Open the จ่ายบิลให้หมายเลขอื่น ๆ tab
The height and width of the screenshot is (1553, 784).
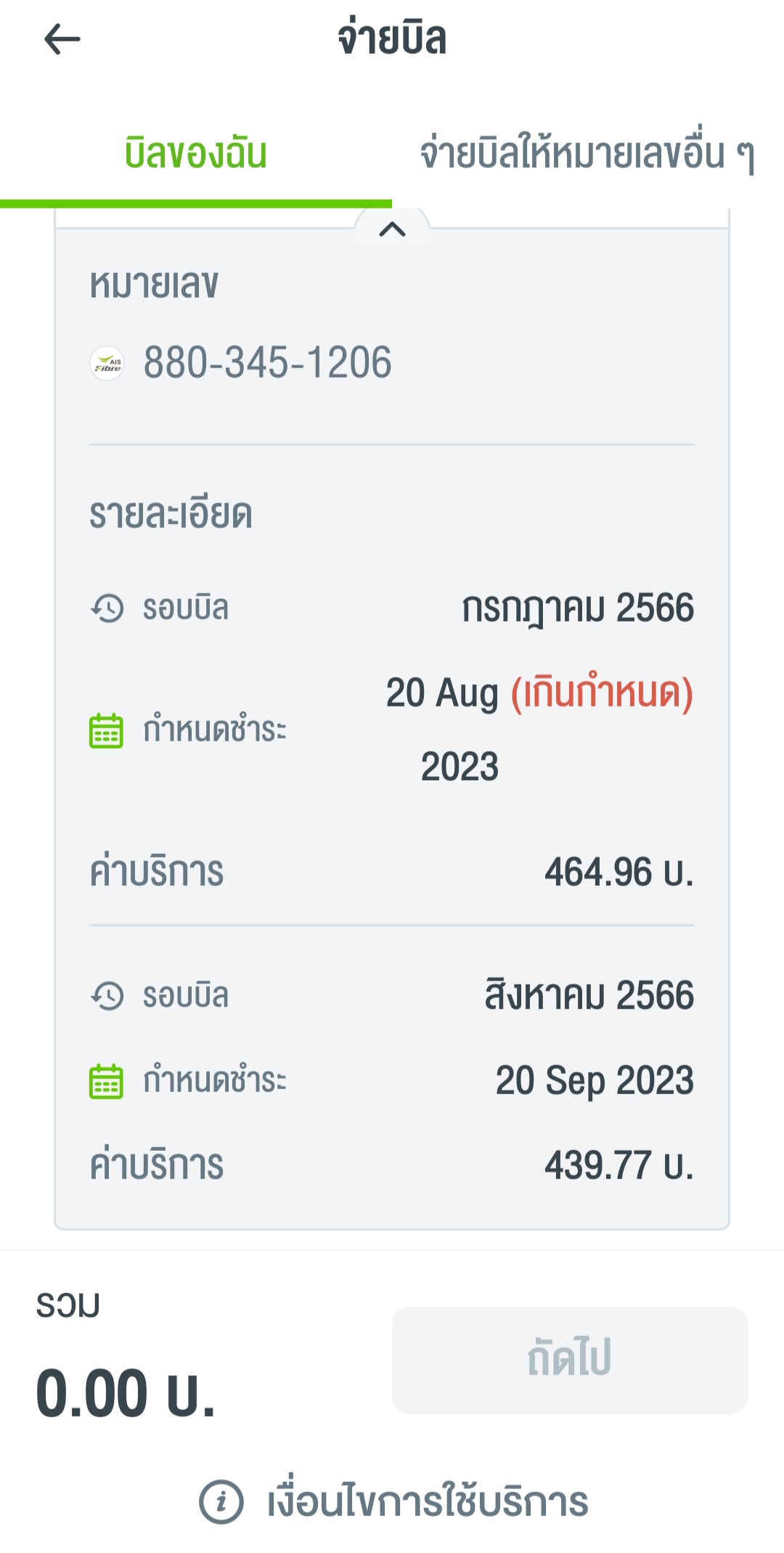pyautogui.click(x=587, y=155)
